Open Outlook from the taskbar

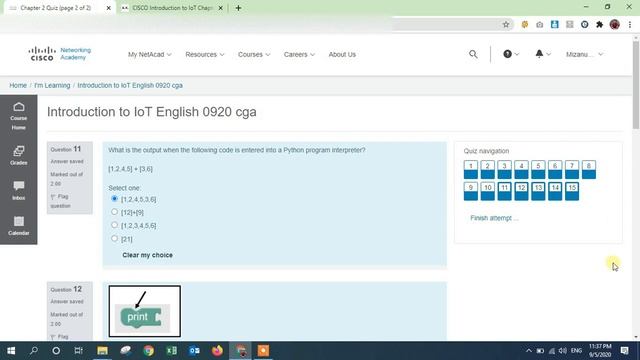pyautogui.click(x=194, y=351)
